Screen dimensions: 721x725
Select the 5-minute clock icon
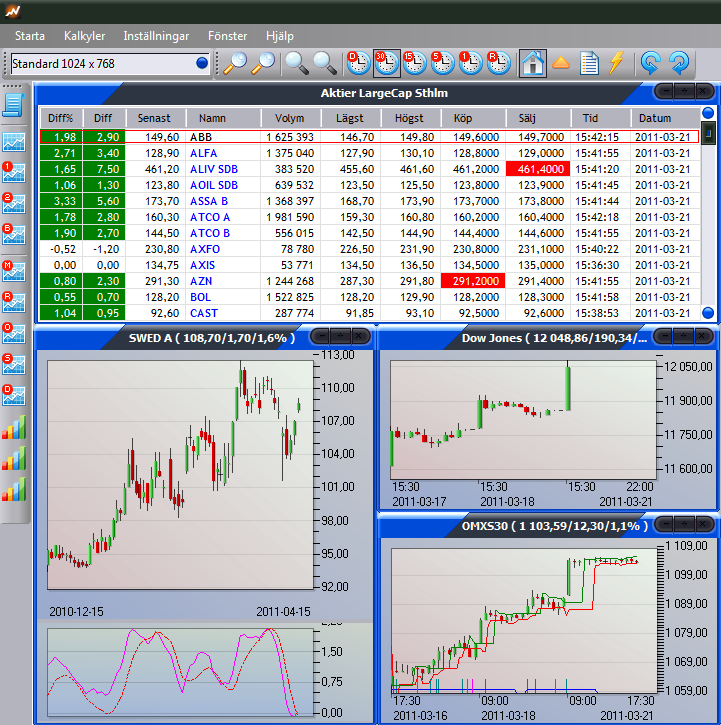(443, 63)
